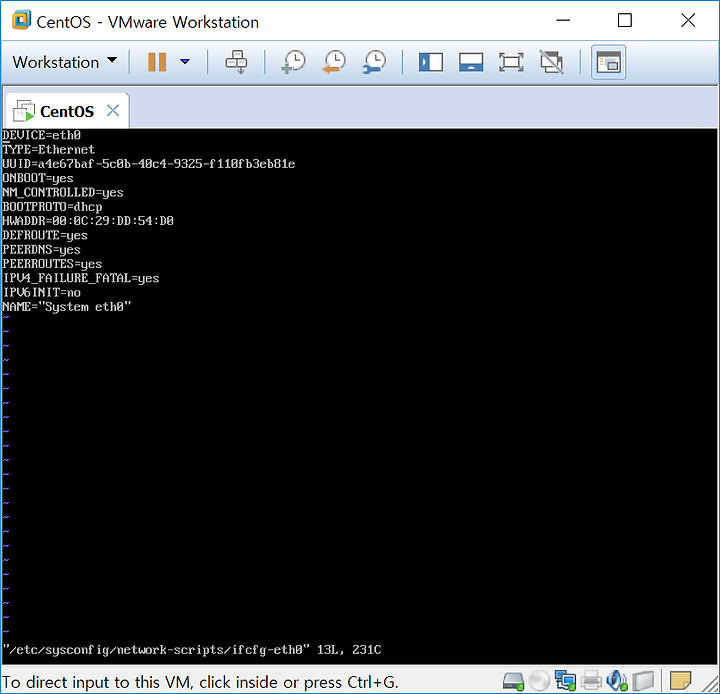Click the DEFROUTE=yes line

click(x=45, y=235)
